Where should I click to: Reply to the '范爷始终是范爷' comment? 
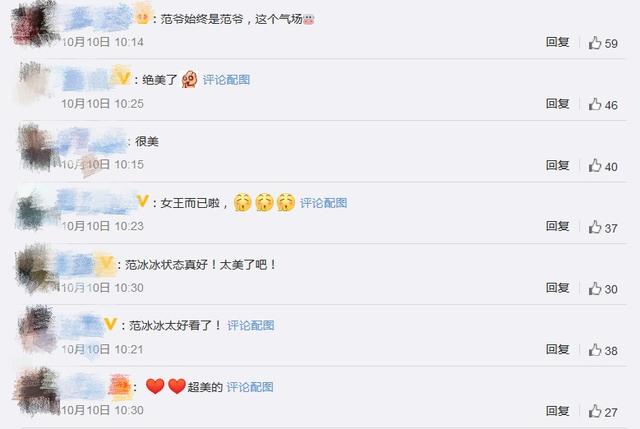tap(558, 42)
